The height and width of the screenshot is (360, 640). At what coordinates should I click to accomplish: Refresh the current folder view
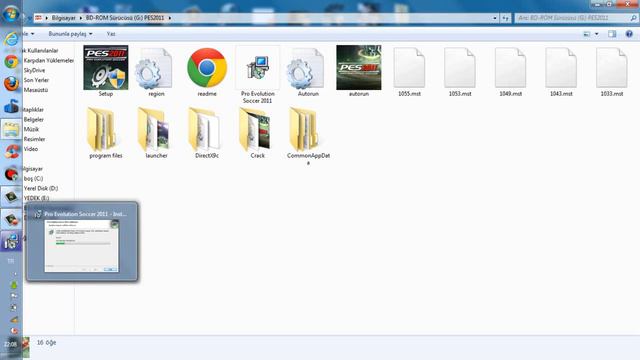pos(505,18)
